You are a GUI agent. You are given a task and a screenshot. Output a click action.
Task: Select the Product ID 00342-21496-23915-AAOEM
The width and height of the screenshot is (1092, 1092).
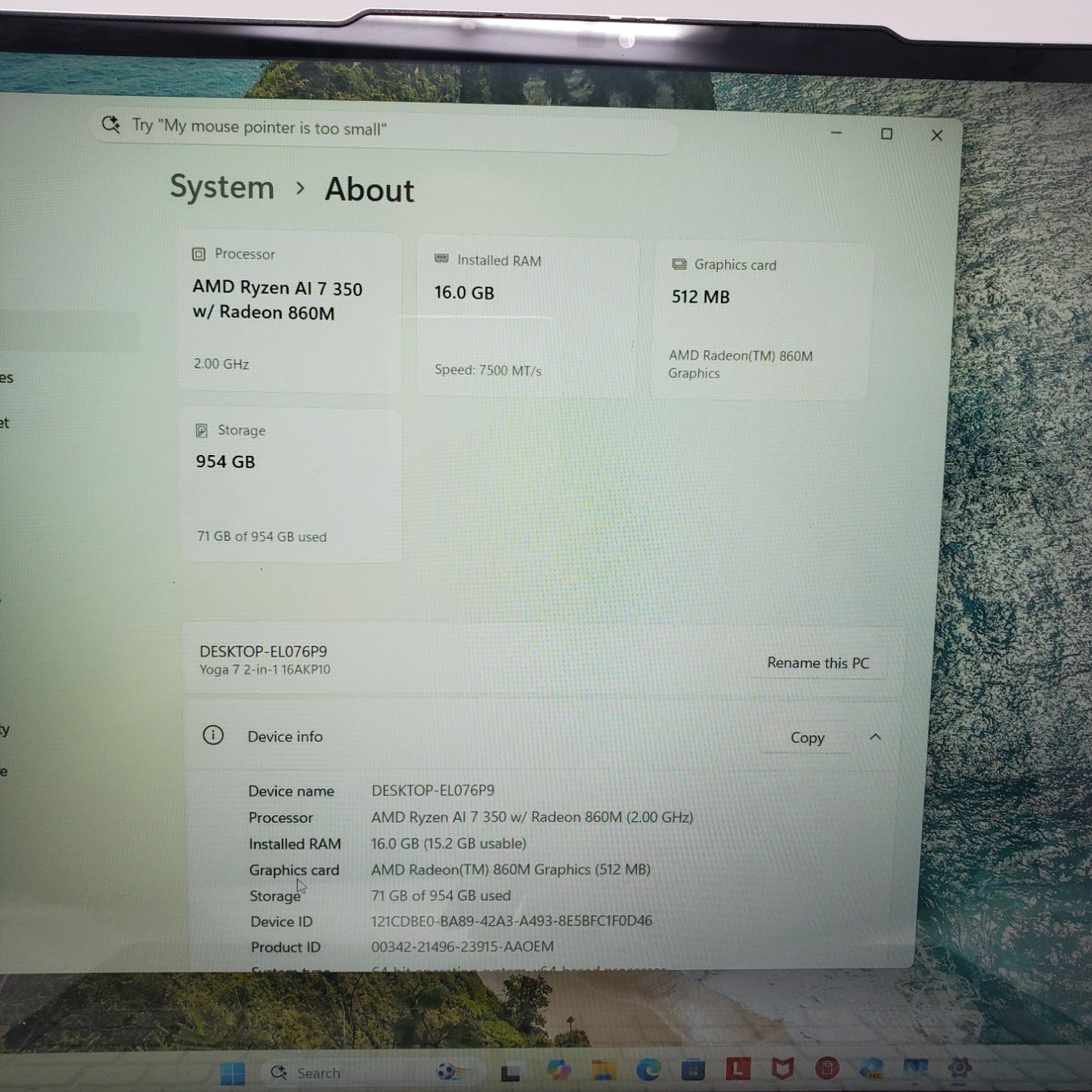[462, 946]
